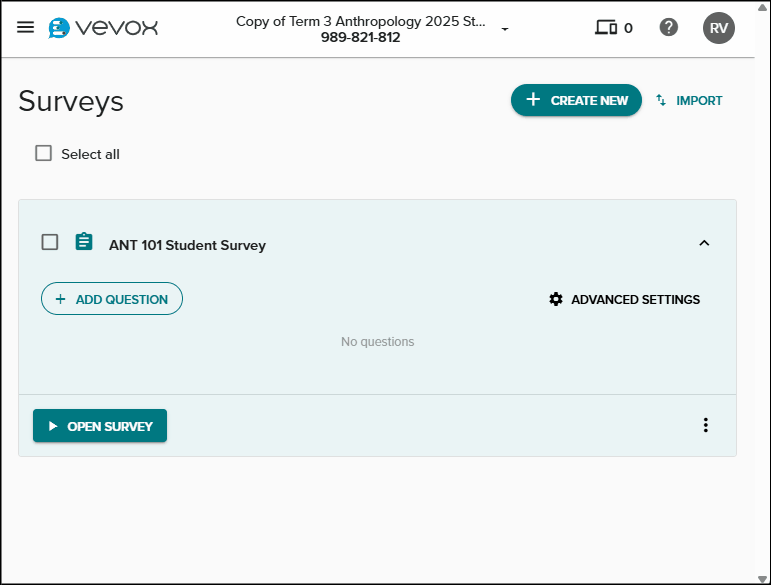Select the ANT 101 Student Survey title
Image resolution: width=771 pixels, height=585 pixels.
click(187, 245)
